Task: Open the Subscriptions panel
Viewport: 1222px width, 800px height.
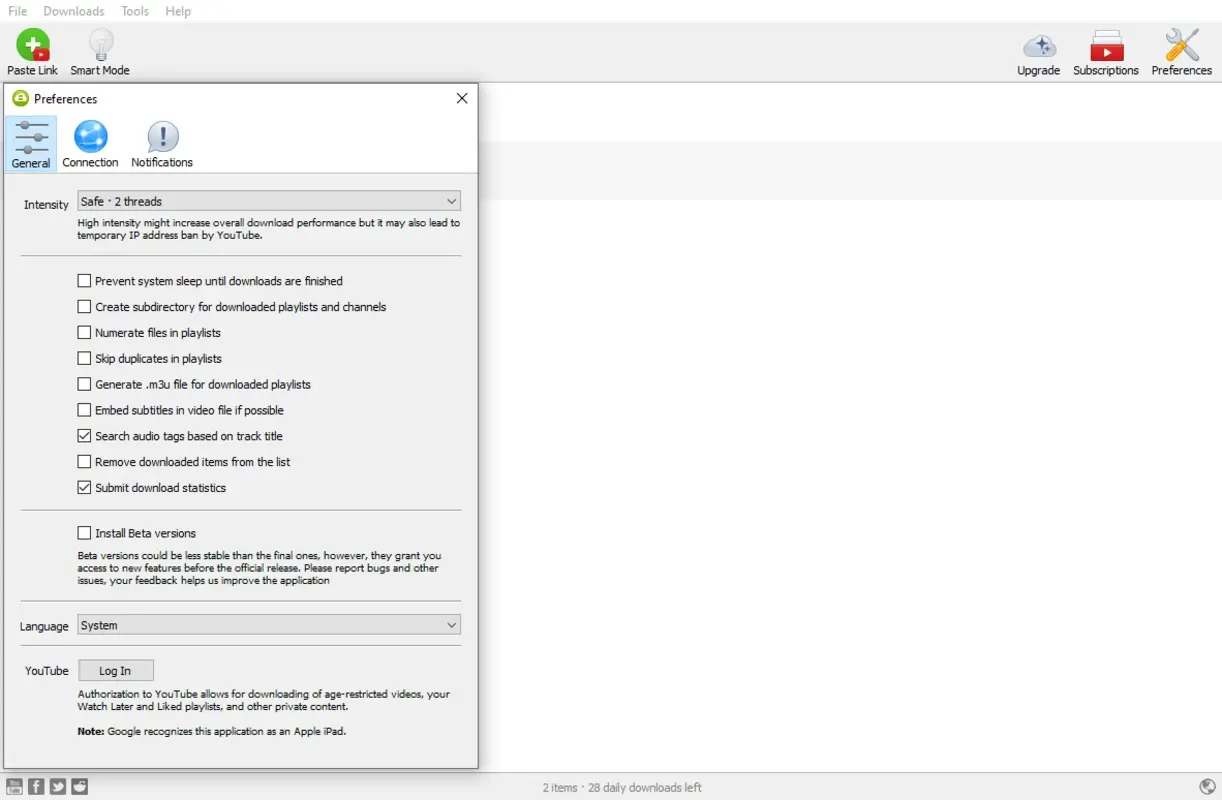Action: click(x=1105, y=50)
